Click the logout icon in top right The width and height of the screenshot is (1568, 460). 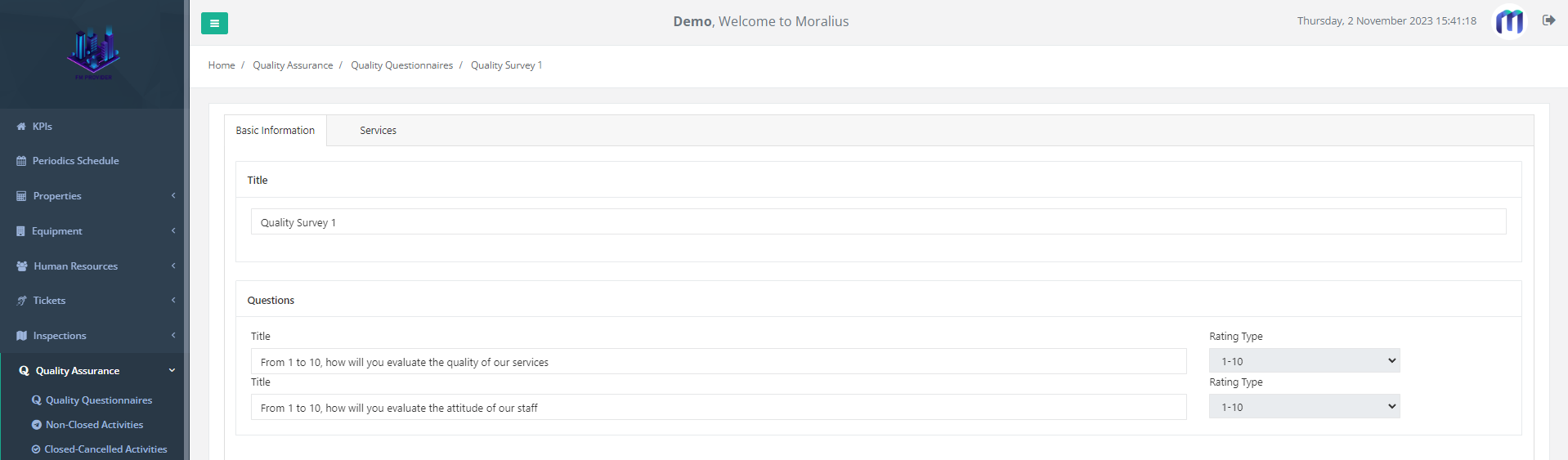point(1548,20)
